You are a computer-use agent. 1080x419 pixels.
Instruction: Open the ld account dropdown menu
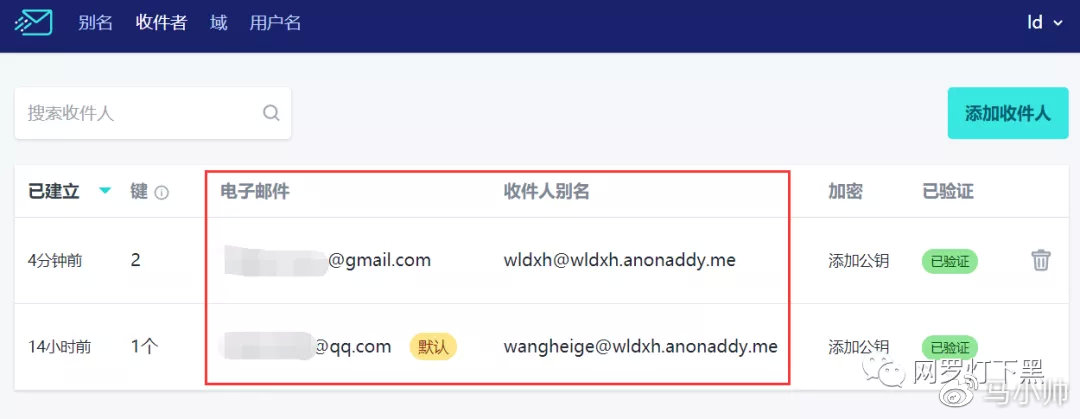pos(1045,22)
